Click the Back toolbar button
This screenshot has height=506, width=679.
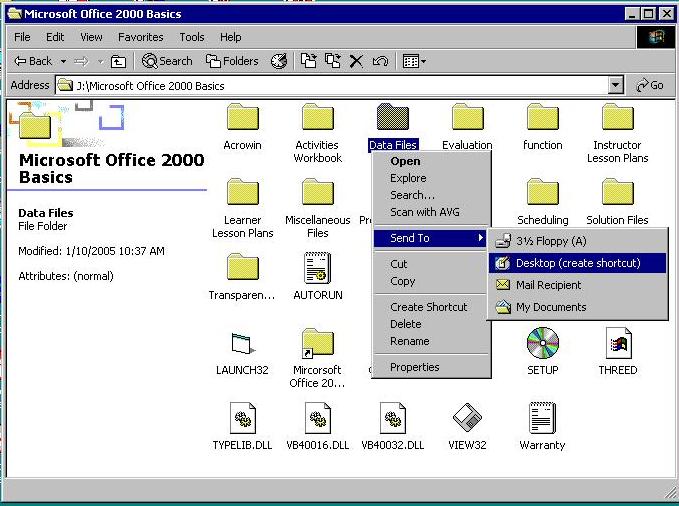33,61
